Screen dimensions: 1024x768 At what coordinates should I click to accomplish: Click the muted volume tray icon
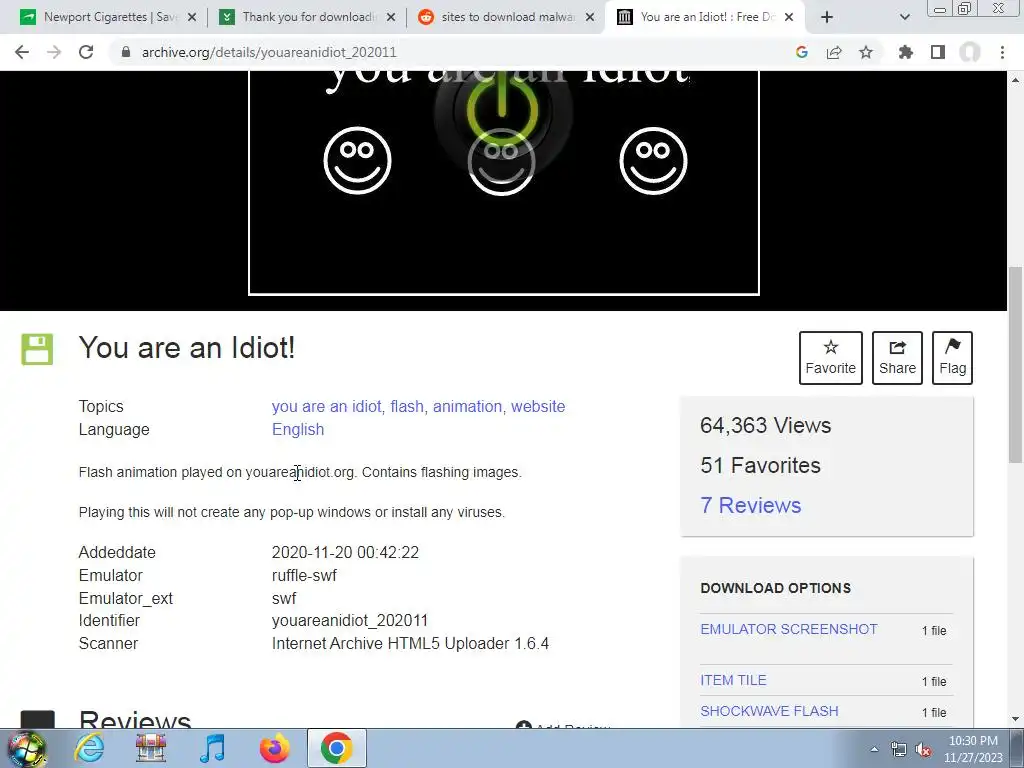click(x=923, y=749)
